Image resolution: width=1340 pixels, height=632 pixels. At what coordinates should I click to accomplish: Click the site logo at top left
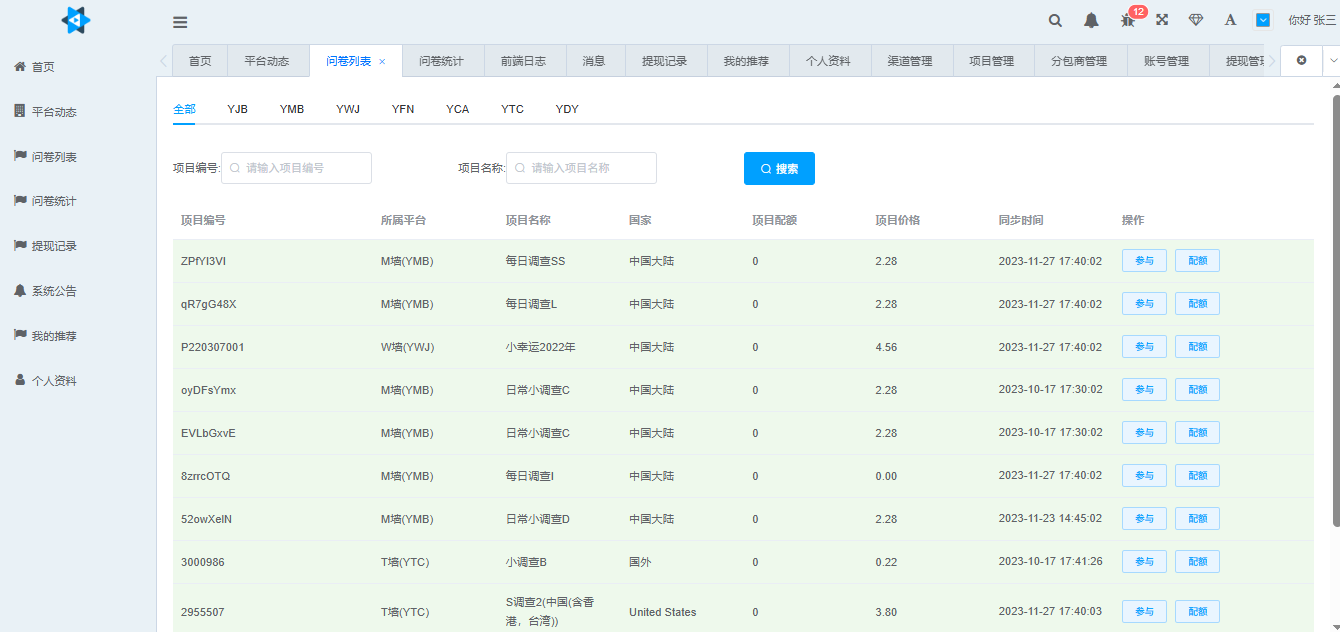[76, 20]
